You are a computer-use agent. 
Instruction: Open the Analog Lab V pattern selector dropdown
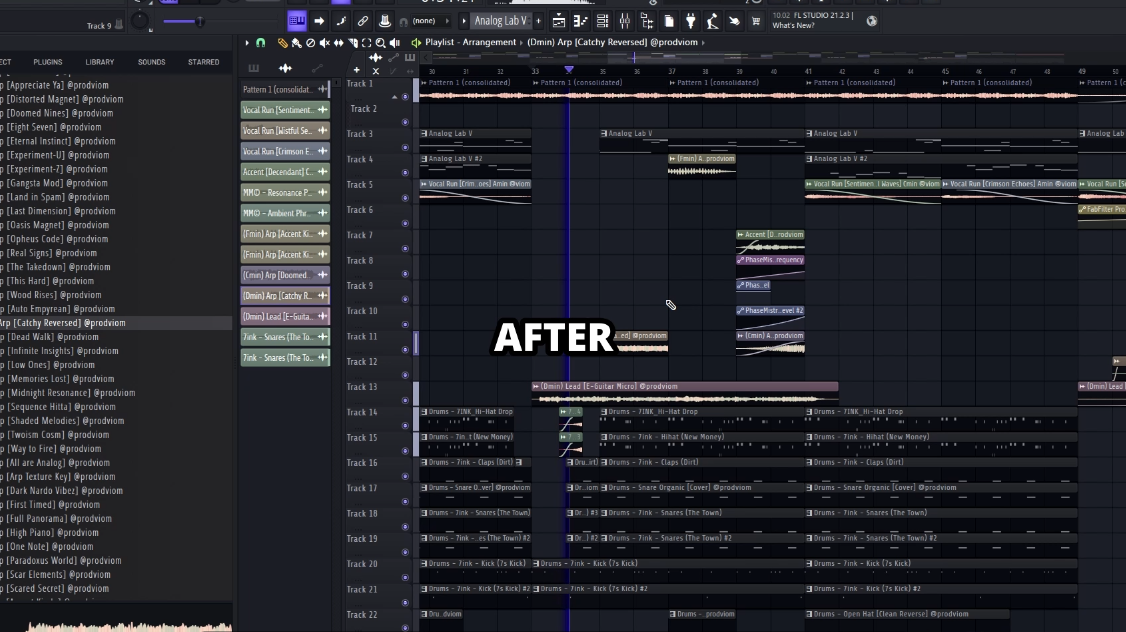(500, 21)
